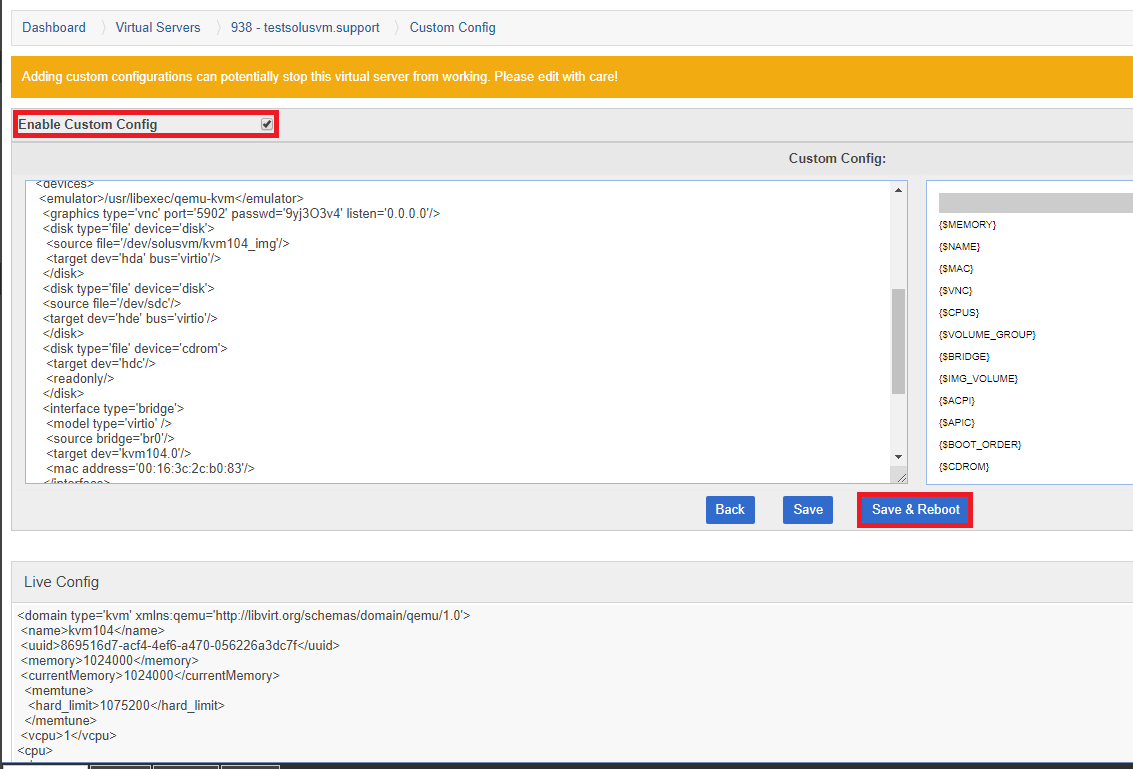Click the graphics type='vnc' config line
Screen dimensions: 1133x769
pyautogui.click(x=241, y=214)
